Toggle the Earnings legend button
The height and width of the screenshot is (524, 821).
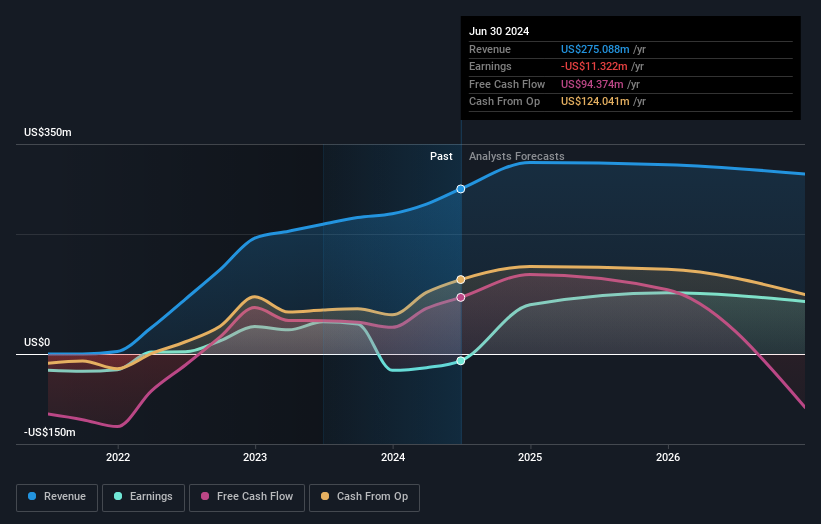[x=143, y=497]
